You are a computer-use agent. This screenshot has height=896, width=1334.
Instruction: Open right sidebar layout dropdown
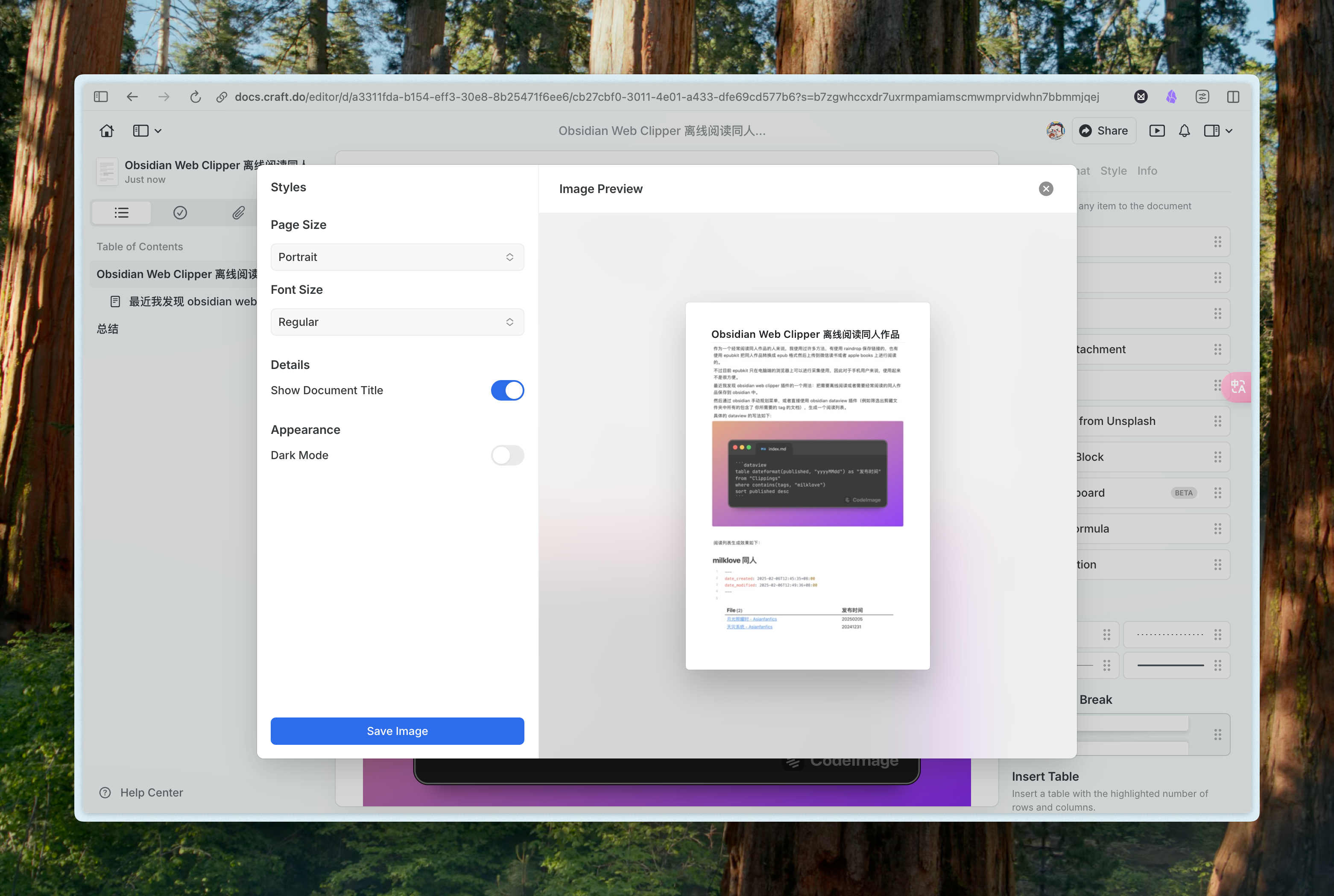click(1218, 131)
